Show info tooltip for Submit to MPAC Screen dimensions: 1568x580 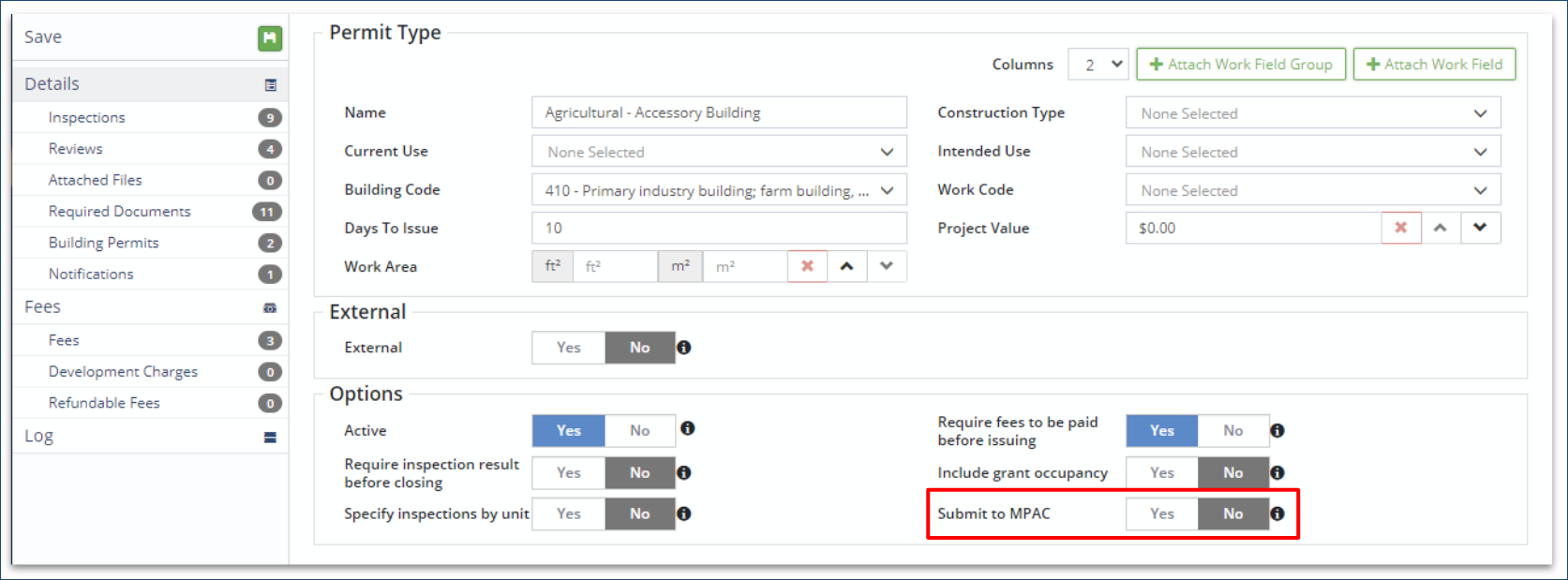(x=1277, y=513)
